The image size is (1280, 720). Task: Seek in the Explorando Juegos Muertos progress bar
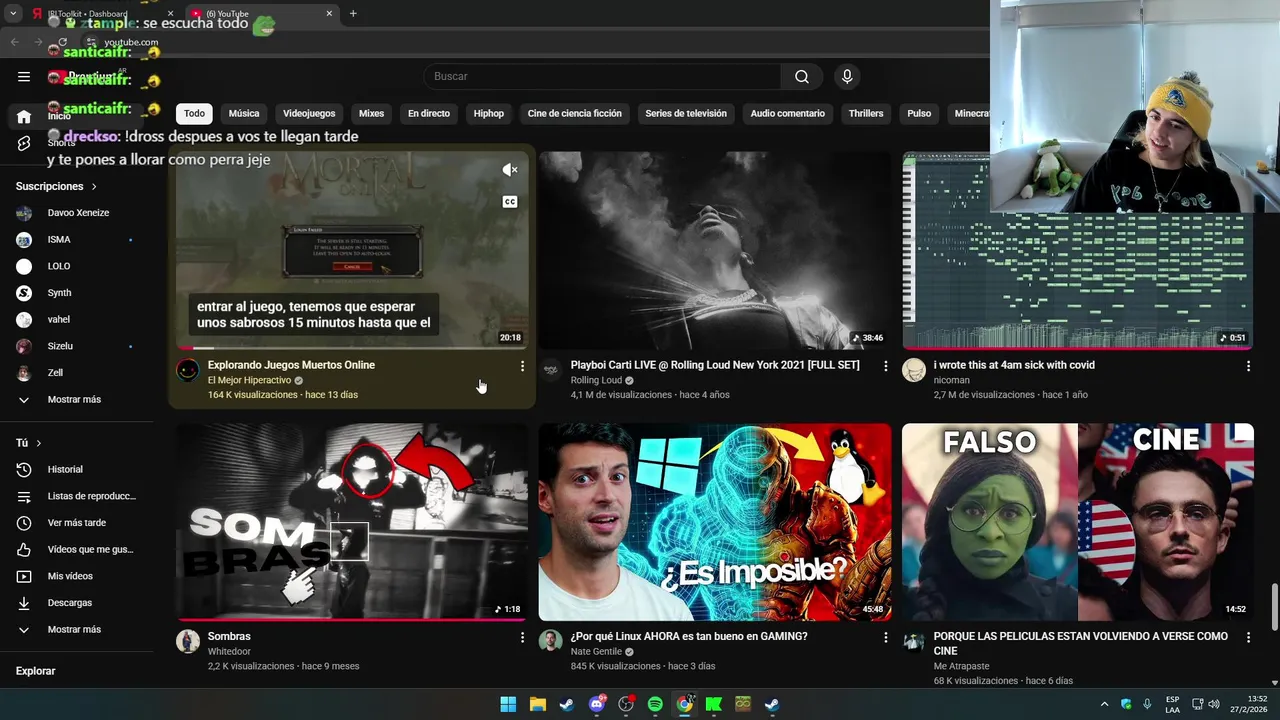pyautogui.click(x=352, y=348)
